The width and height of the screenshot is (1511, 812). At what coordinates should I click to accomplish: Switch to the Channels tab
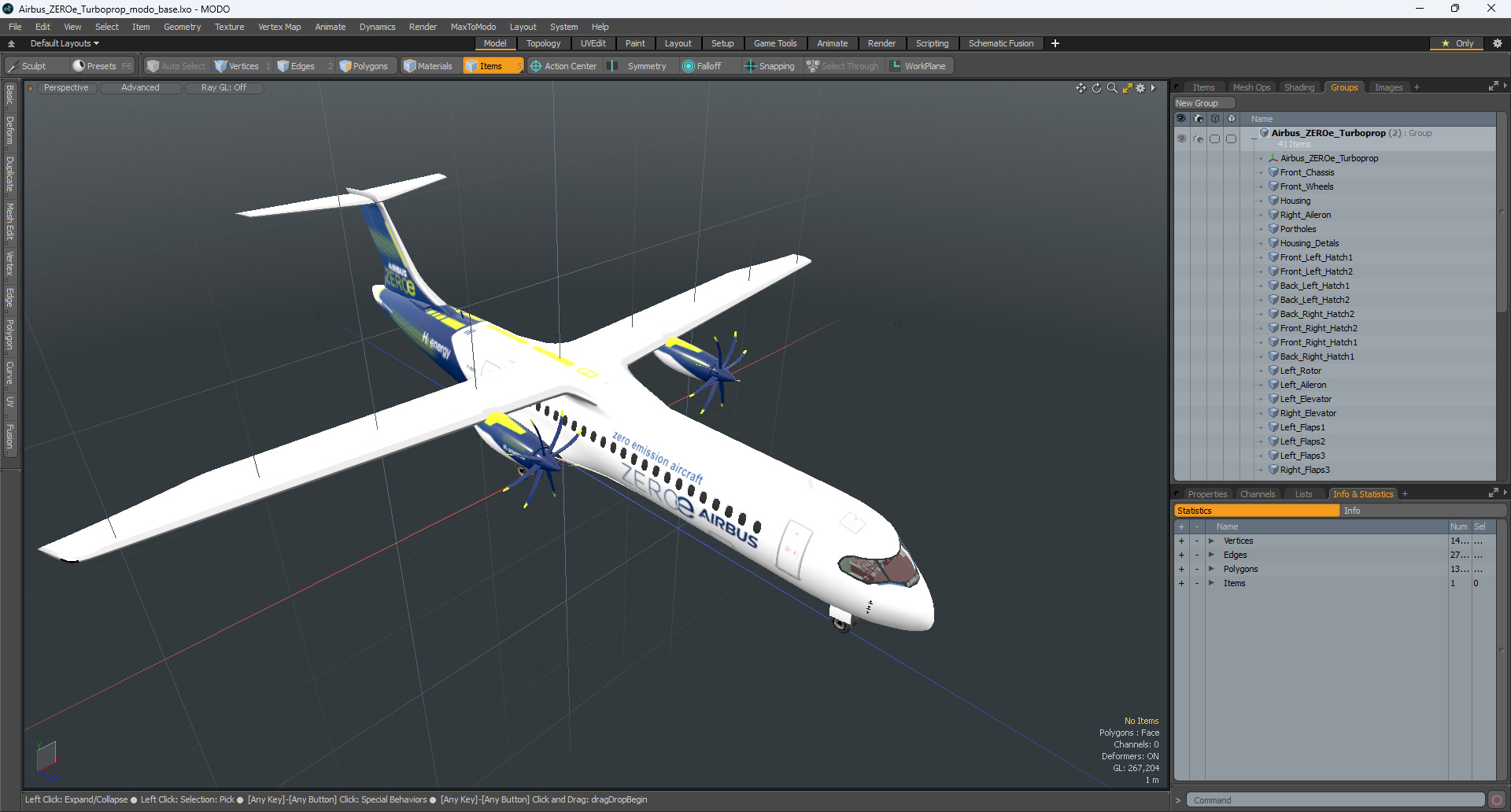1257,494
